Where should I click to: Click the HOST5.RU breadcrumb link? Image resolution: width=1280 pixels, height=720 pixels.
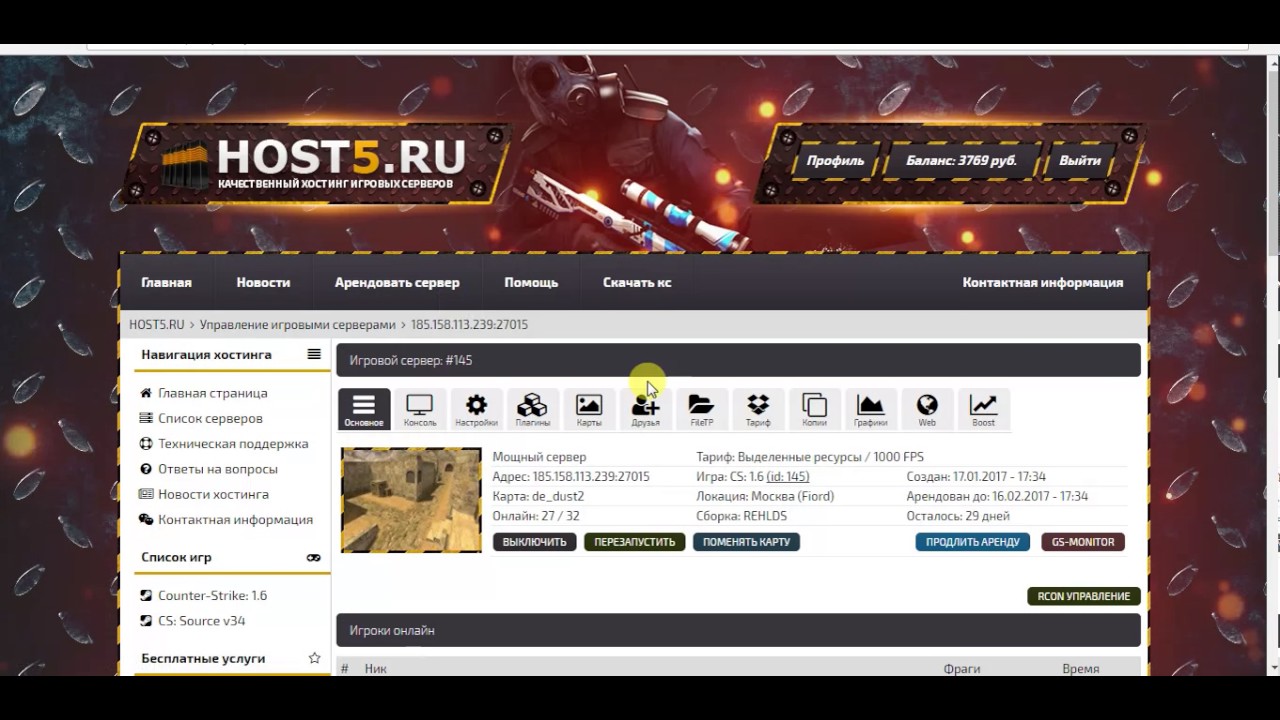pyautogui.click(x=157, y=325)
